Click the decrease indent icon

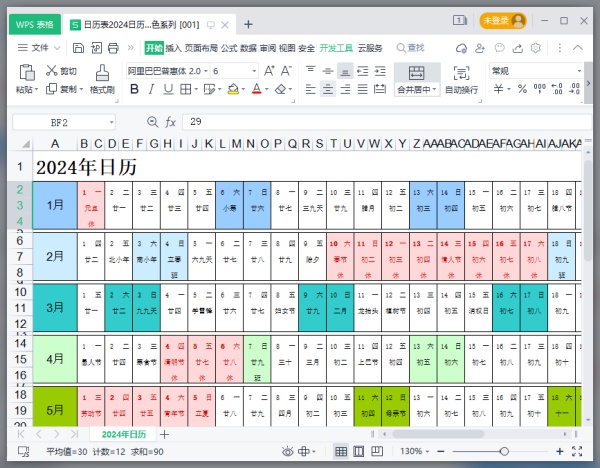pos(362,71)
